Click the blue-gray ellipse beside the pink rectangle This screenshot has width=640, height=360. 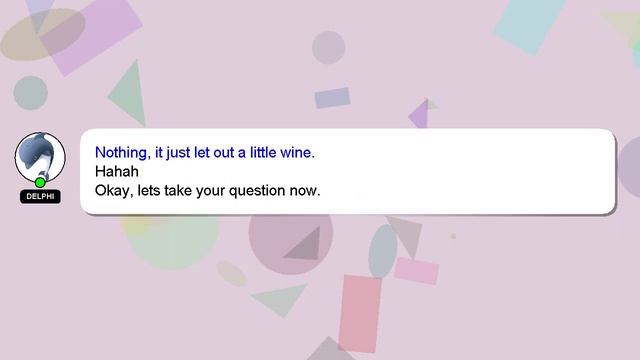[x=383, y=251]
